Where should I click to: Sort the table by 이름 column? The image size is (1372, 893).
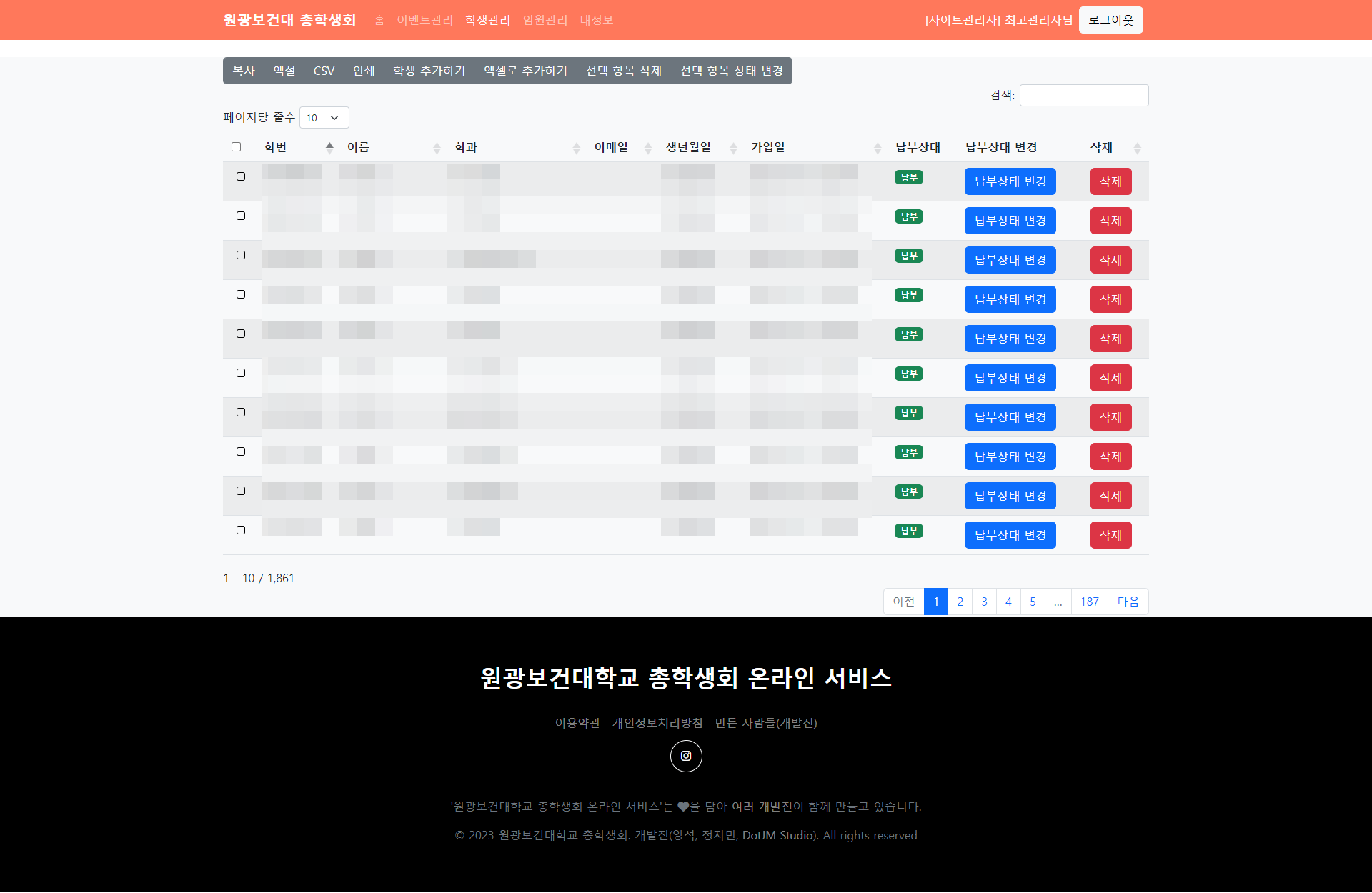(x=392, y=147)
